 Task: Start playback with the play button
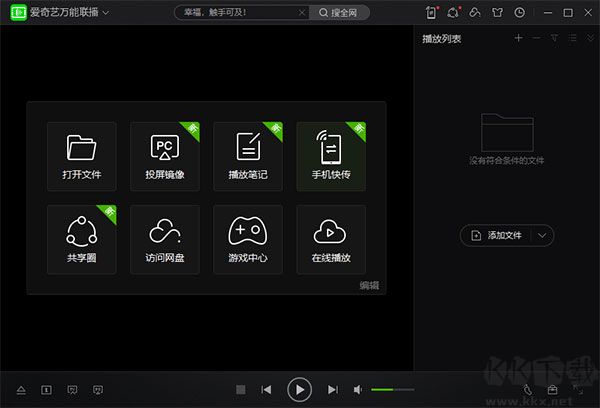tap(299, 390)
